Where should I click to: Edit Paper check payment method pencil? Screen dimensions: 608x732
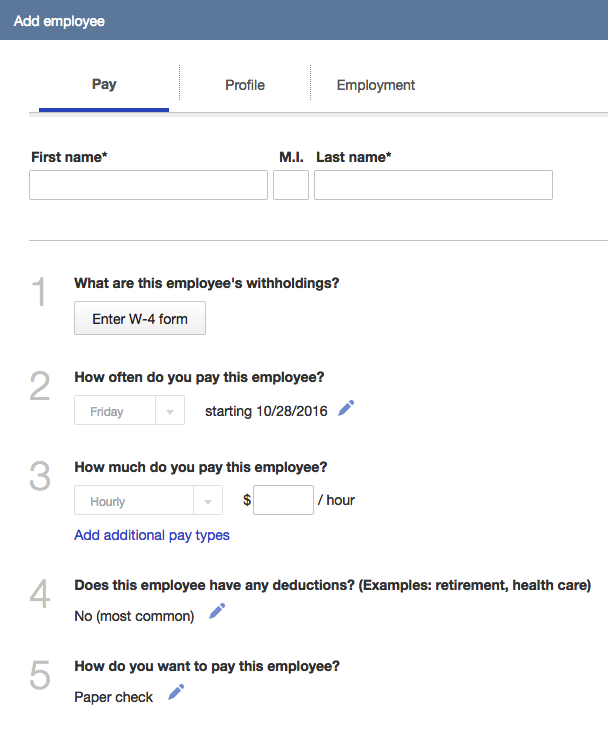176,692
